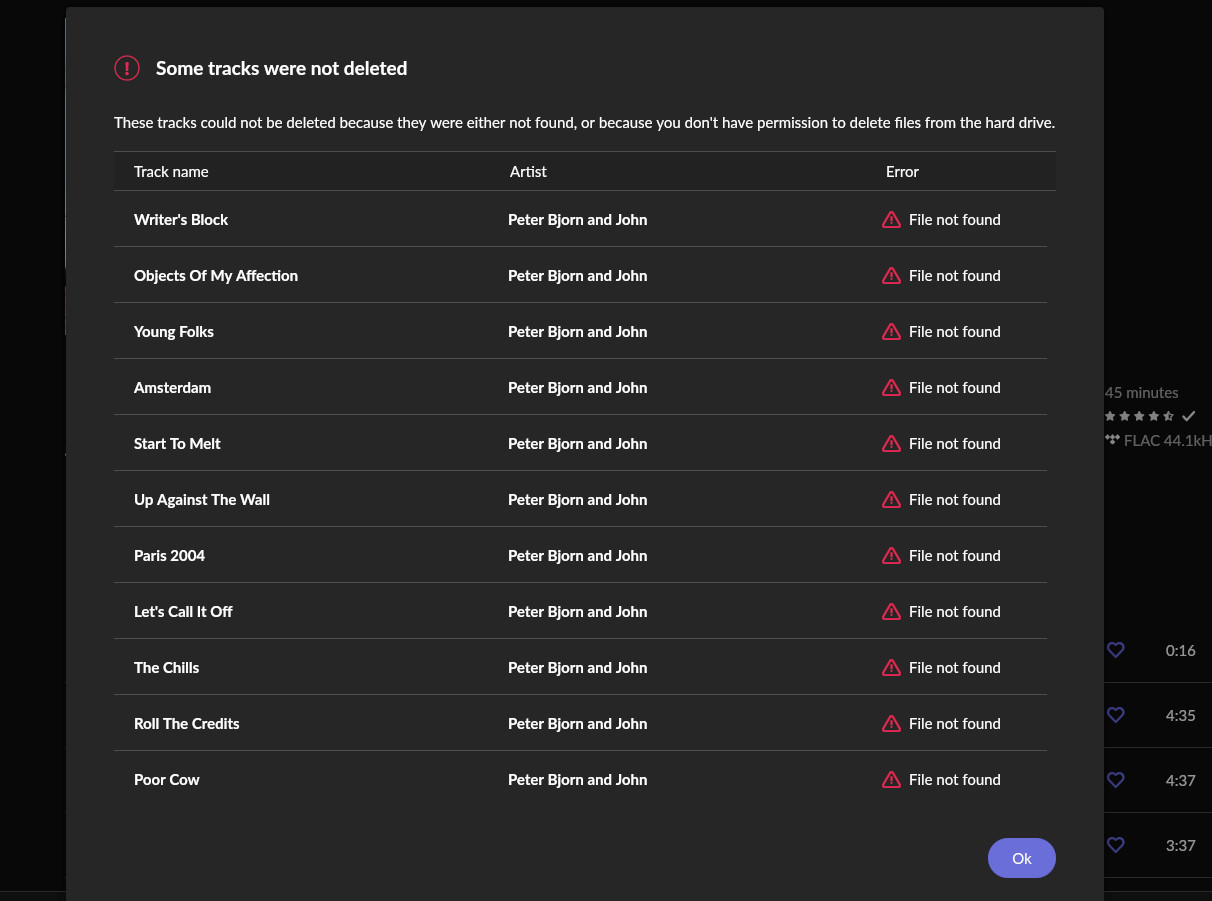Click the red warning circle beside the dialog title

tap(127, 68)
